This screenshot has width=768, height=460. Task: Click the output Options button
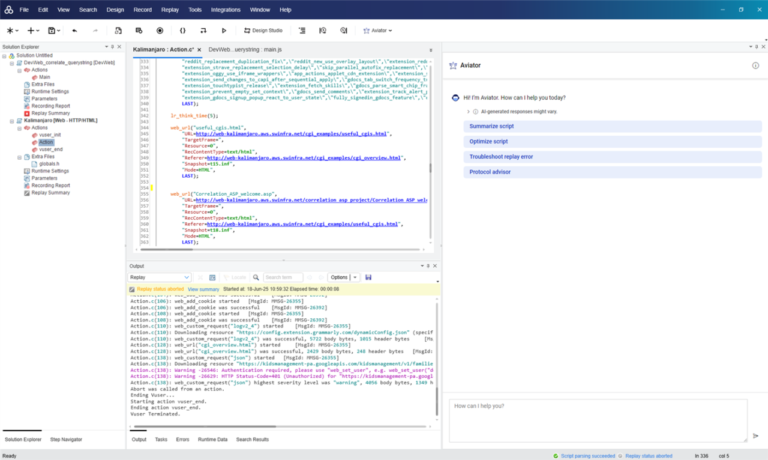pos(339,277)
